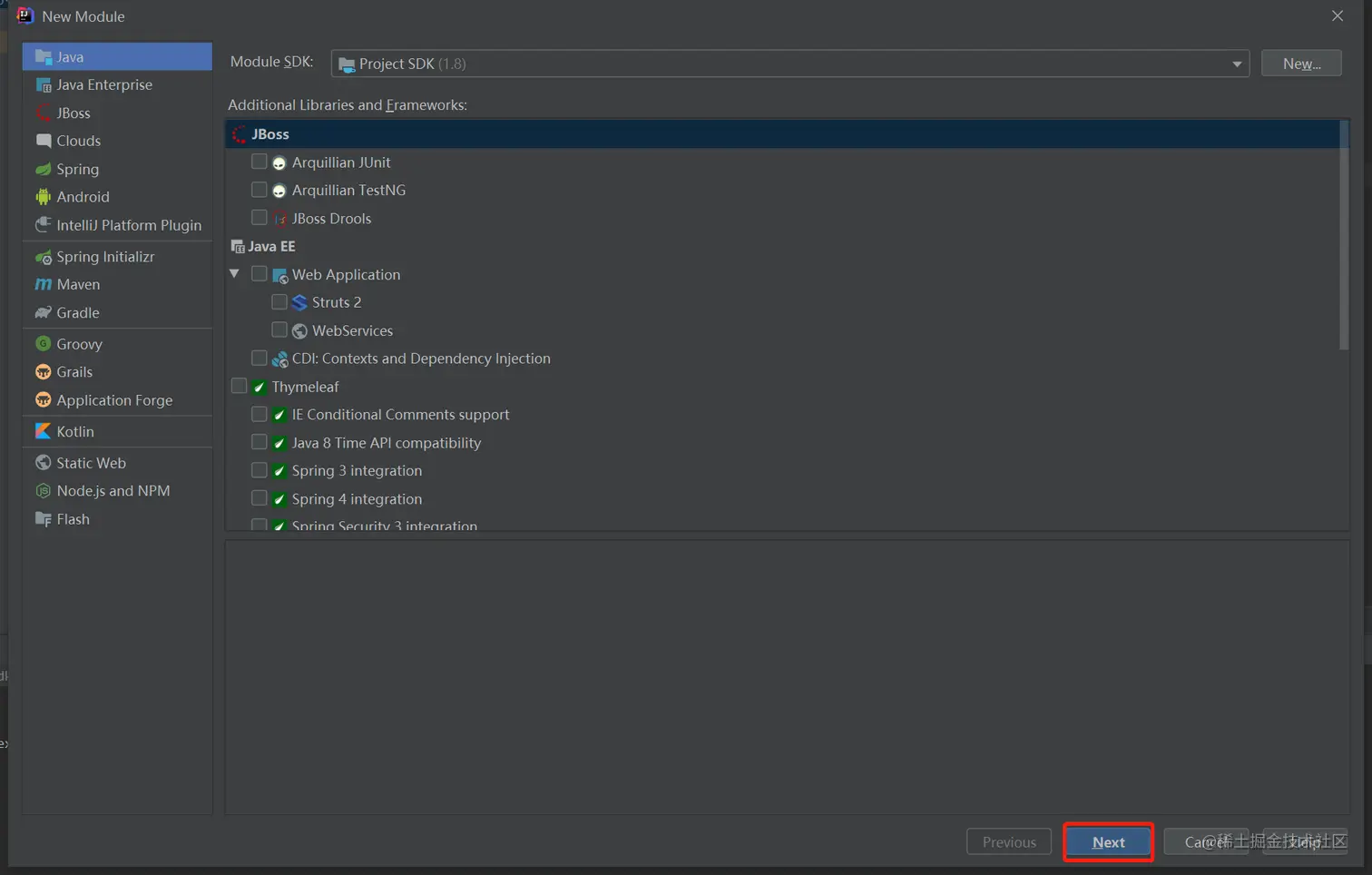
Task: Click the WebServices globe icon
Action: (x=299, y=331)
